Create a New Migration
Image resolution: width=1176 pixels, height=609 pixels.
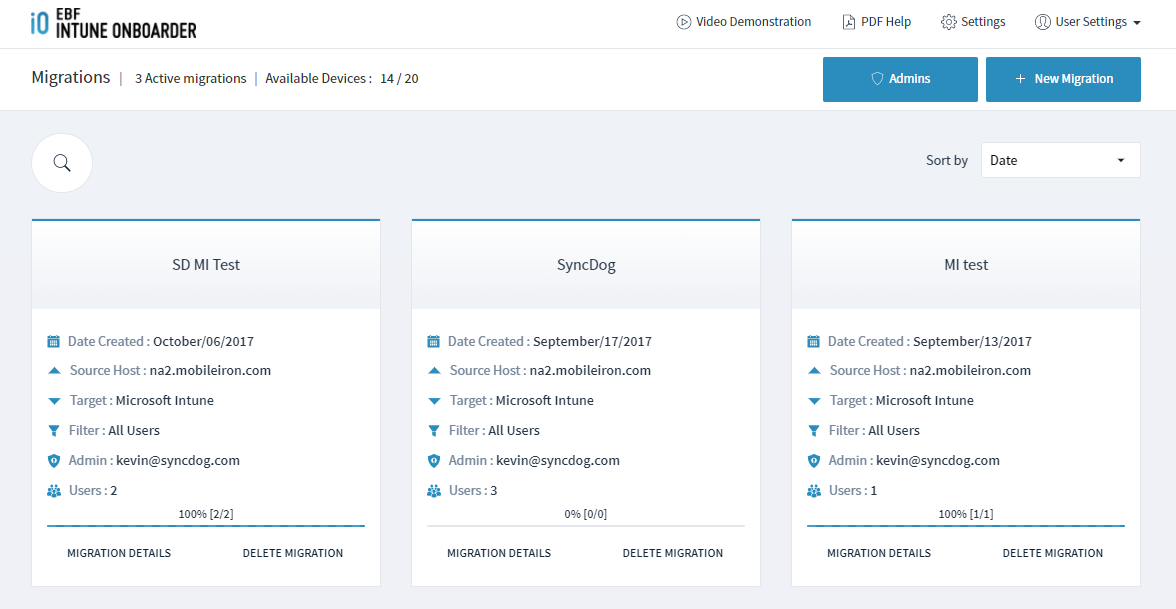[1064, 79]
